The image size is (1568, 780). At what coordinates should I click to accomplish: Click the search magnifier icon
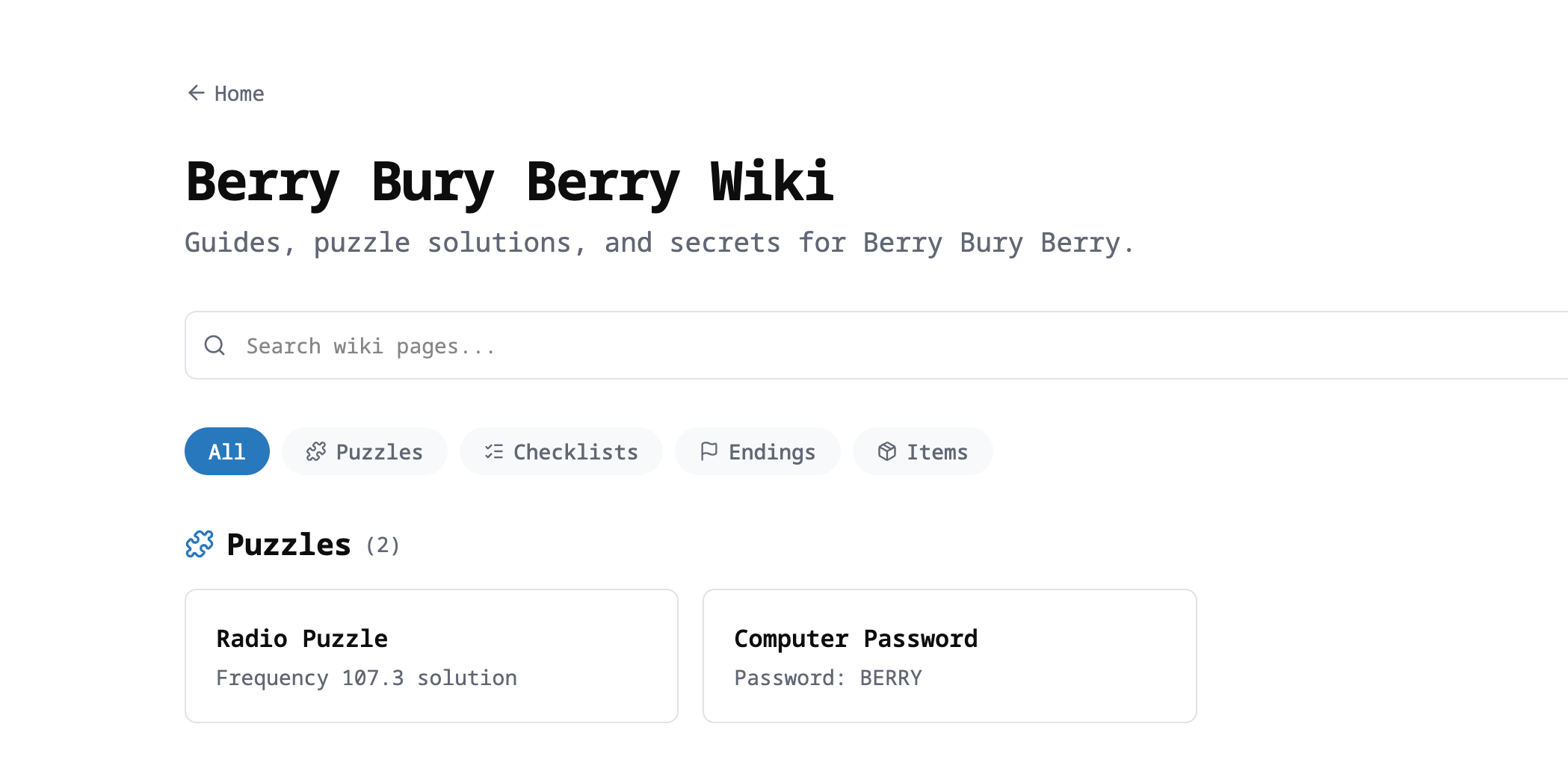click(x=214, y=345)
